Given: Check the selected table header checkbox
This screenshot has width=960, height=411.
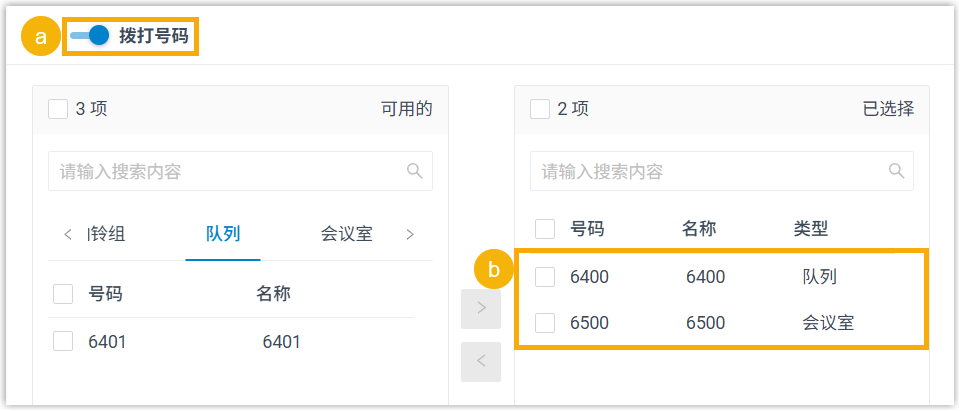Looking at the screenshot, I should tap(545, 229).
